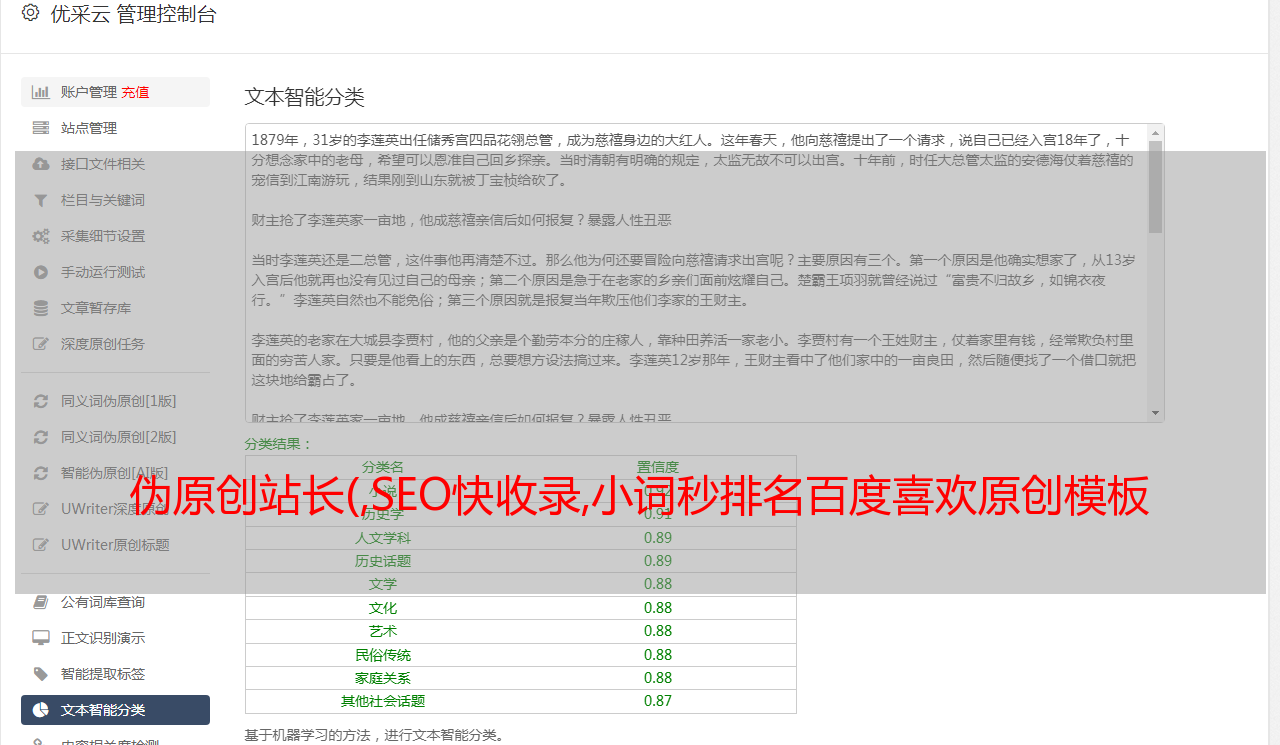Click the 民俗传统 category row in results
Screen dimensions: 1280x745
pyautogui.click(x=383, y=655)
